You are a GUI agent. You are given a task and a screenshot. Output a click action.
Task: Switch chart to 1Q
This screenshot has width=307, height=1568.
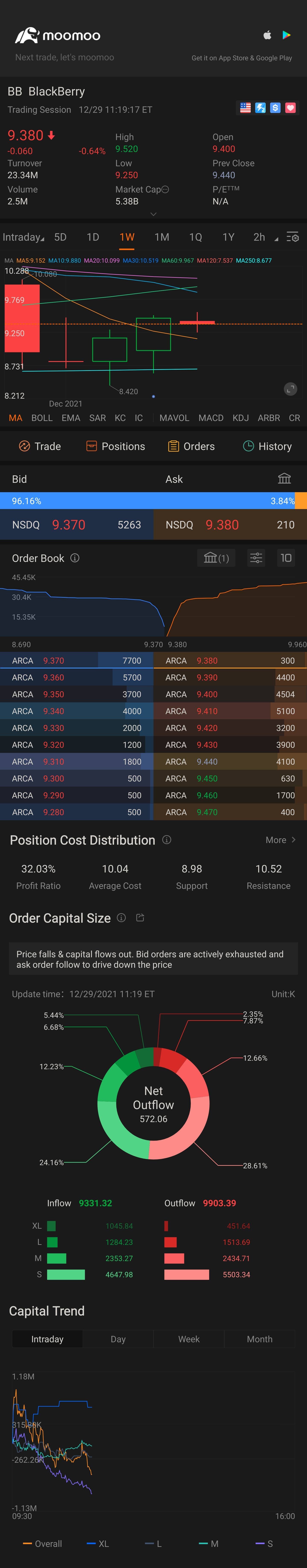(195, 237)
